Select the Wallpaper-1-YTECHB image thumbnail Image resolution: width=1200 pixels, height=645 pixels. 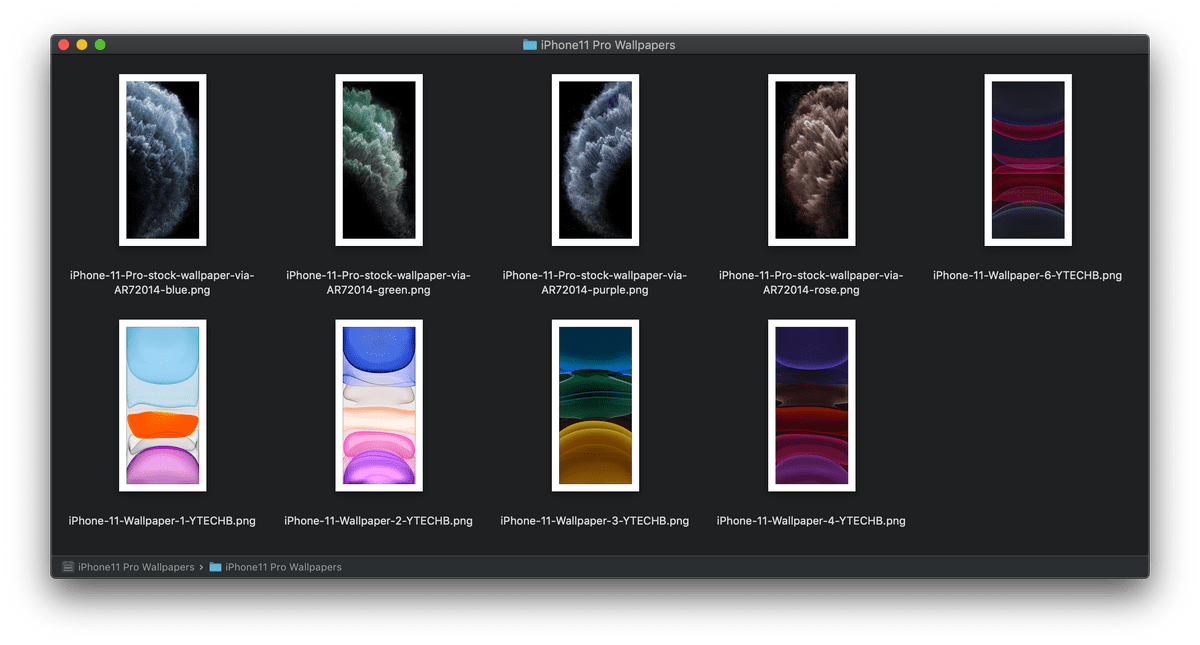[163, 406]
